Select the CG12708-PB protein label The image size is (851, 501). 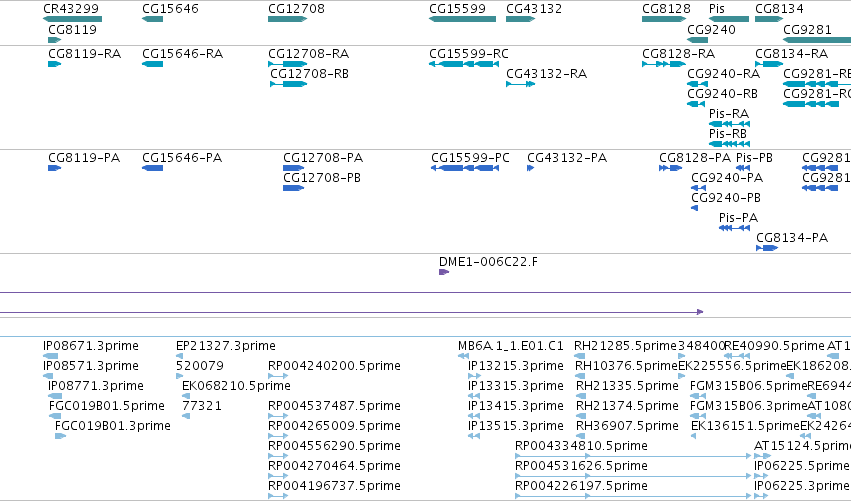322,178
